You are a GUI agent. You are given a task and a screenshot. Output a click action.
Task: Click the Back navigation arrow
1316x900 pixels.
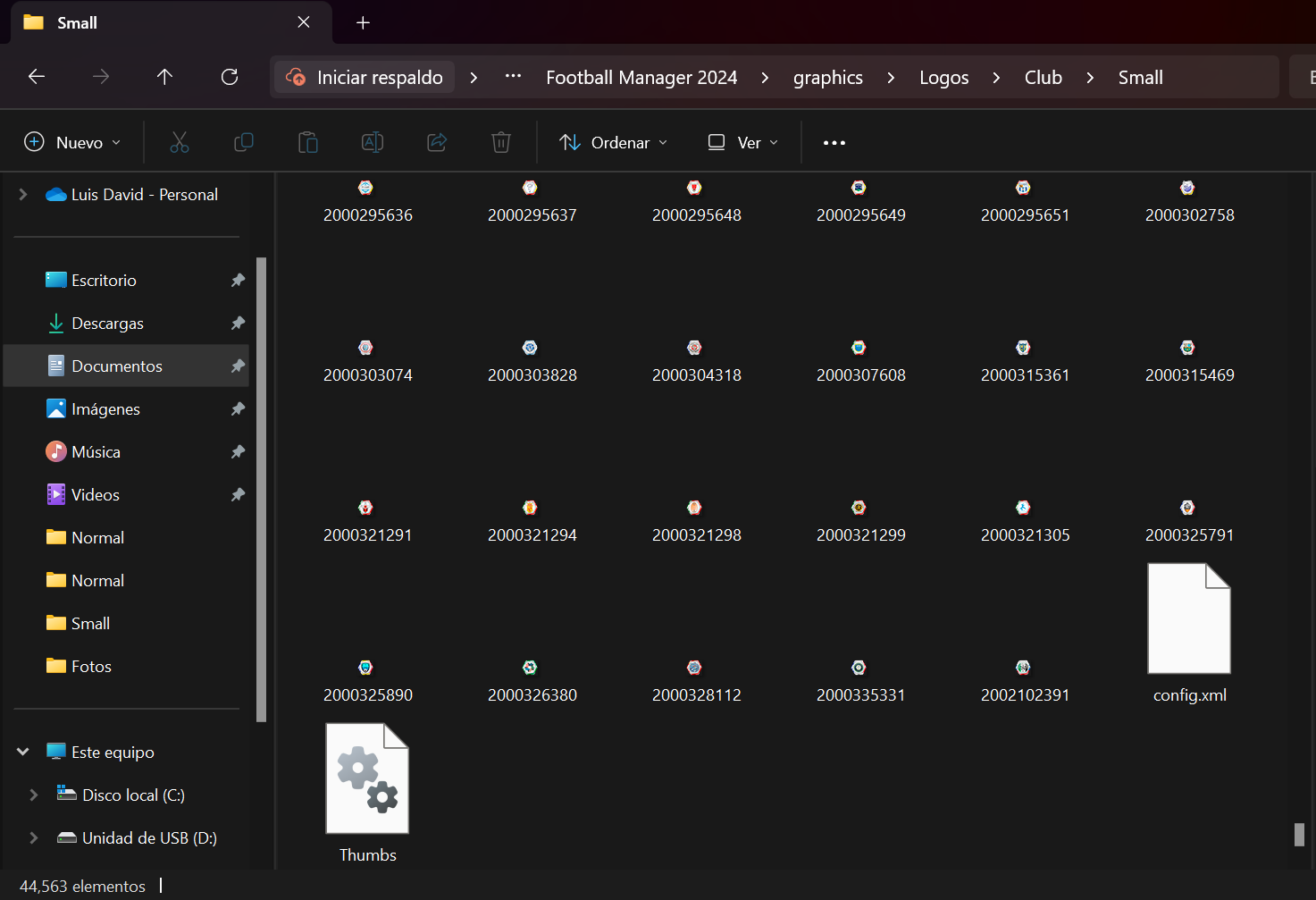[37, 77]
